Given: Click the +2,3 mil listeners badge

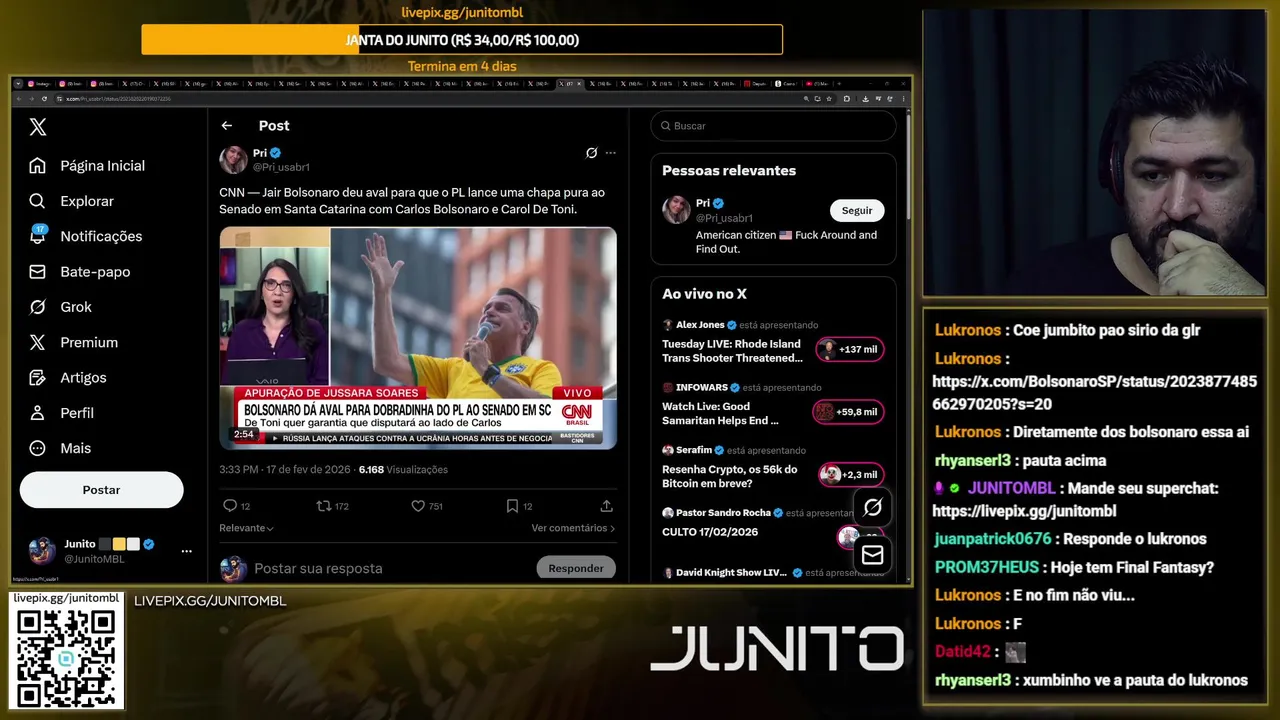Looking at the screenshot, I should point(851,475).
